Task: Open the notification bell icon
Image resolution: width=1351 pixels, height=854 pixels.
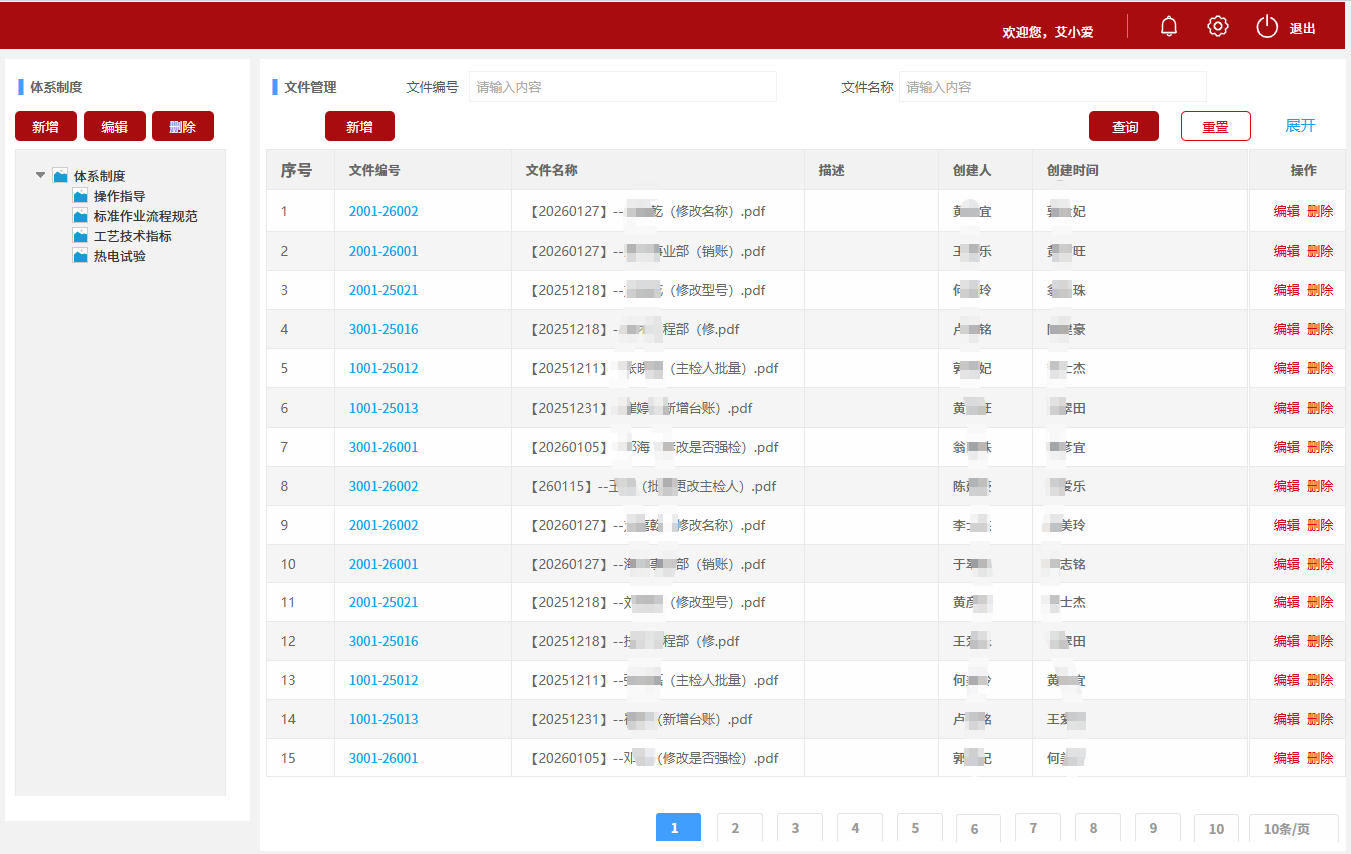Action: coord(1168,25)
